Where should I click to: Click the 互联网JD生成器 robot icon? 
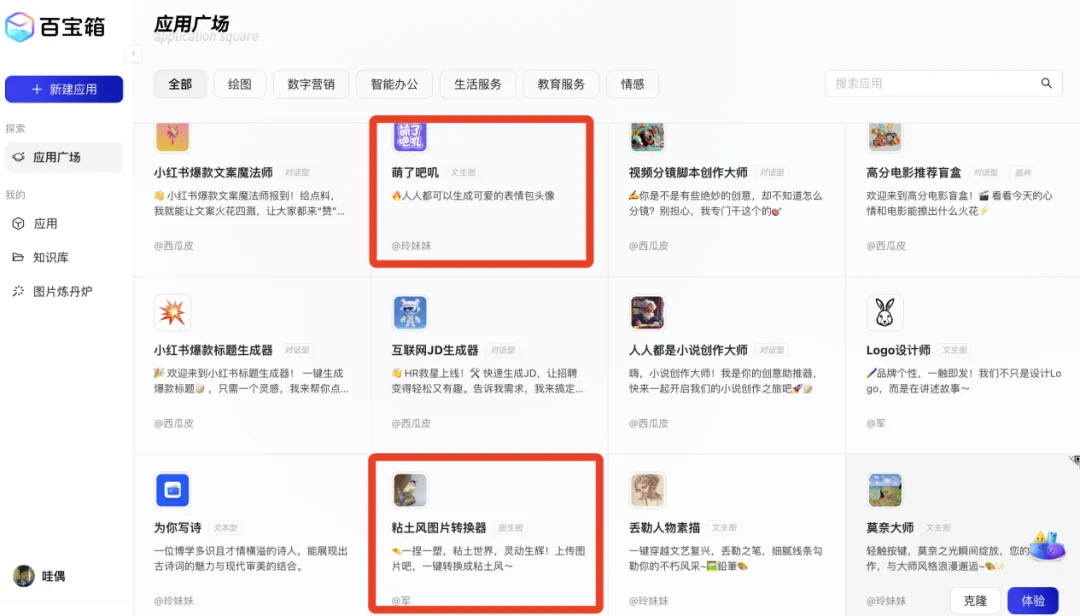[410, 313]
